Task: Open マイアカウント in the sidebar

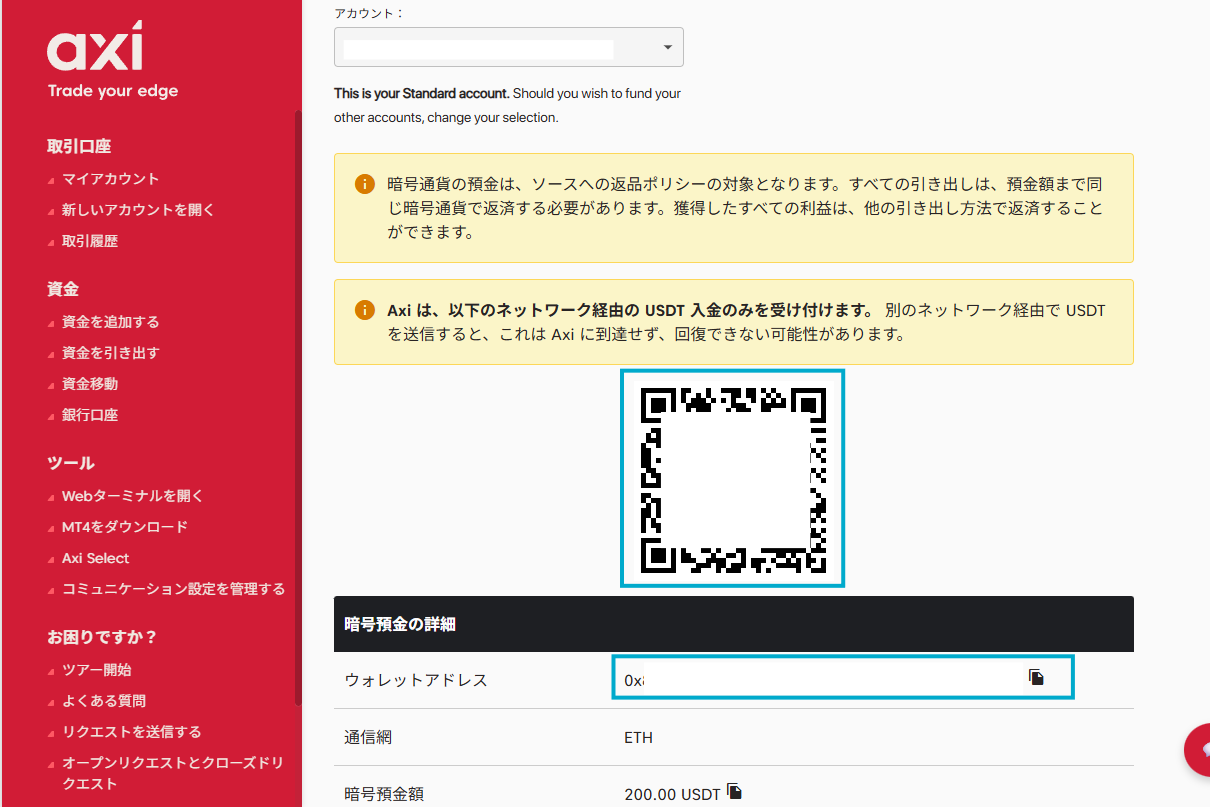Action: pos(110,179)
